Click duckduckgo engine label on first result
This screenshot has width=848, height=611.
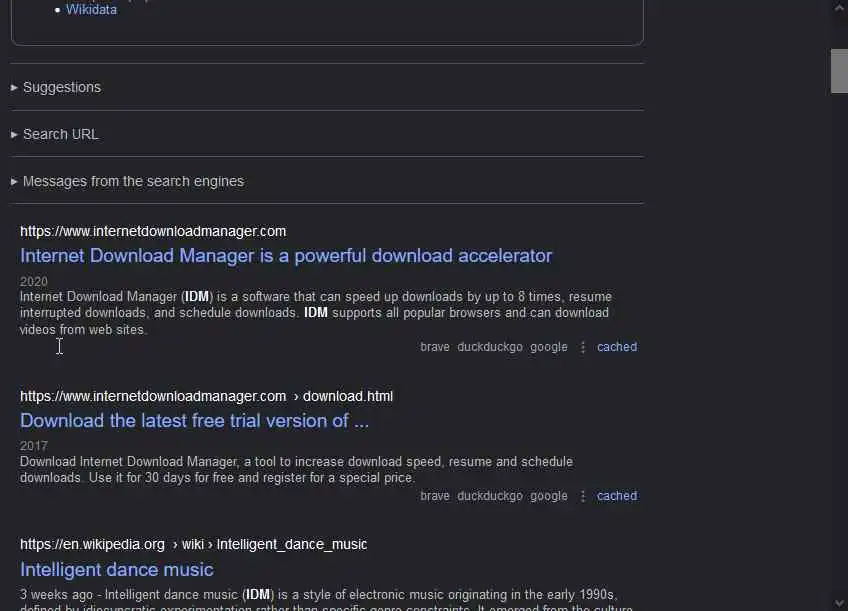(x=490, y=347)
